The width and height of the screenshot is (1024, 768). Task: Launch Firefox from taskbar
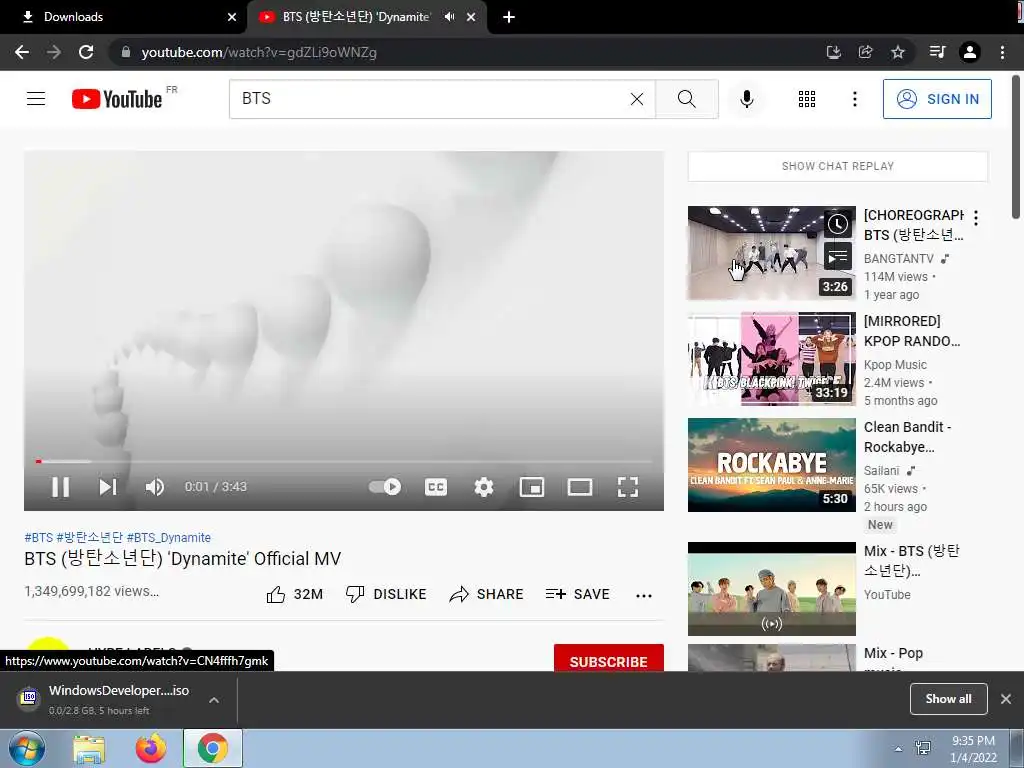151,748
